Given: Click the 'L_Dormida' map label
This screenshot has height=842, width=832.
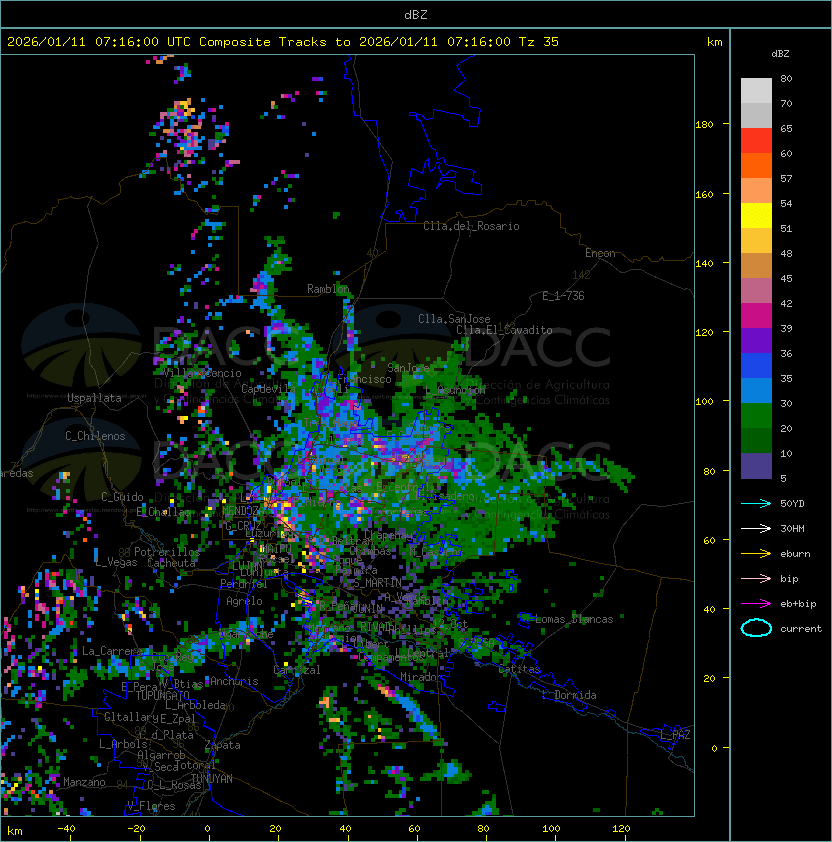Looking at the screenshot, I should [569, 695].
